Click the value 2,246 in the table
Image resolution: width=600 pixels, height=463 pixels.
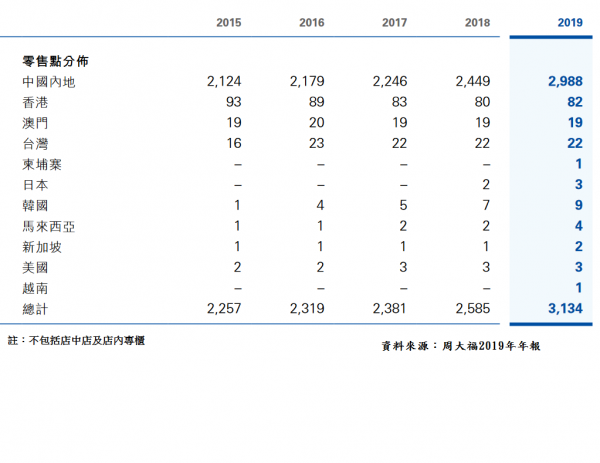click(x=390, y=82)
